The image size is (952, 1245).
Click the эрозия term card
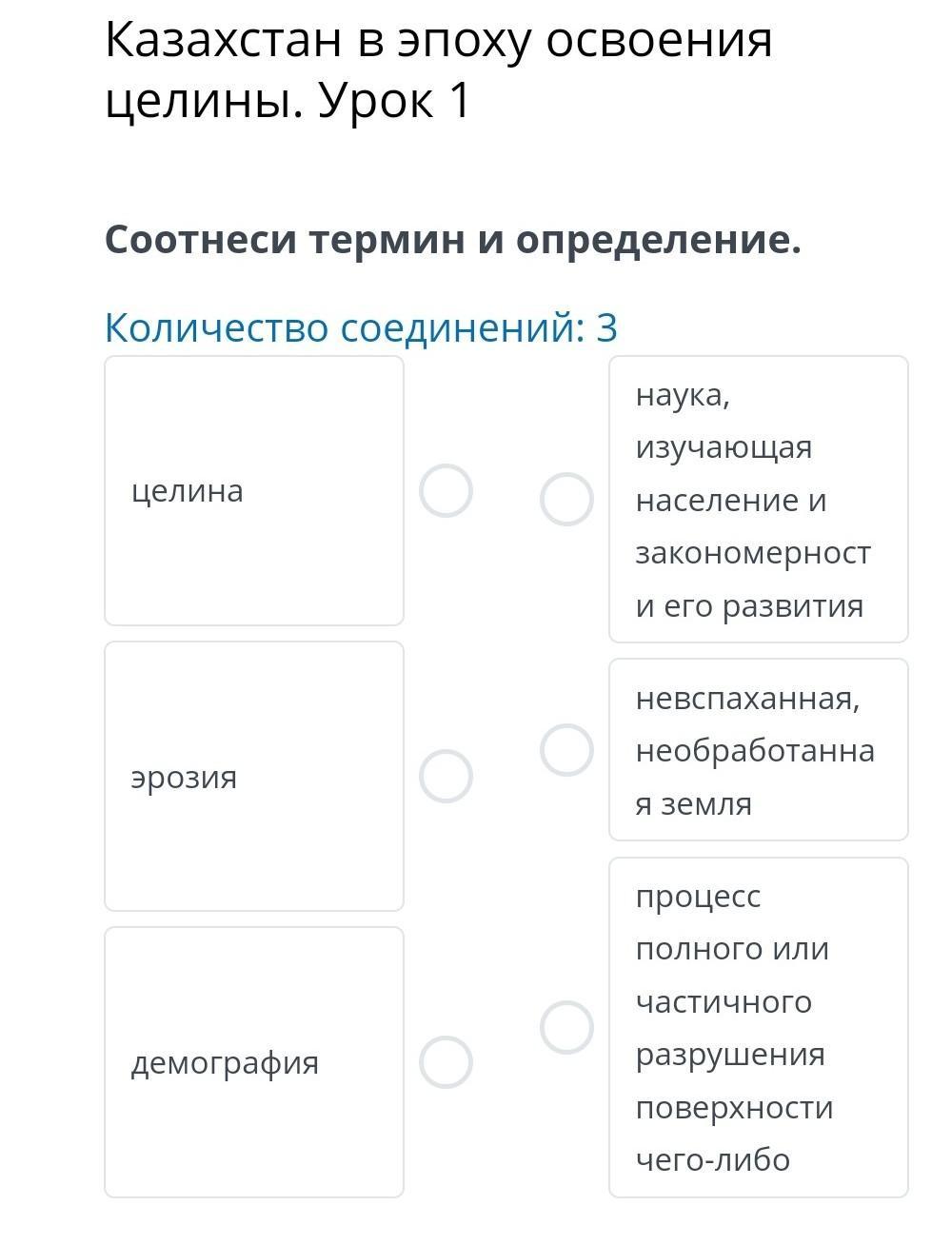(x=253, y=777)
